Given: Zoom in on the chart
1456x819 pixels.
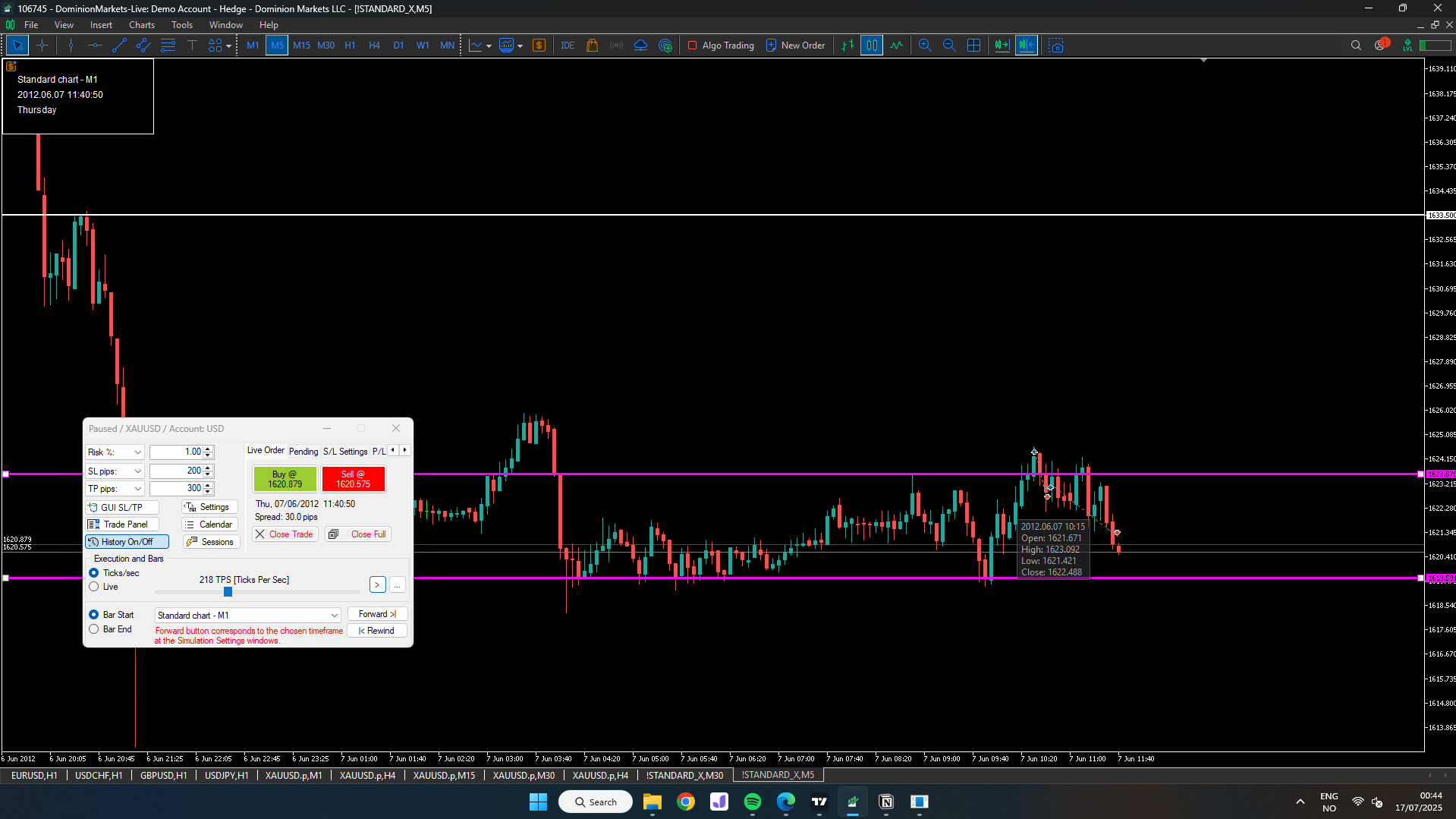Looking at the screenshot, I should coord(925,46).
